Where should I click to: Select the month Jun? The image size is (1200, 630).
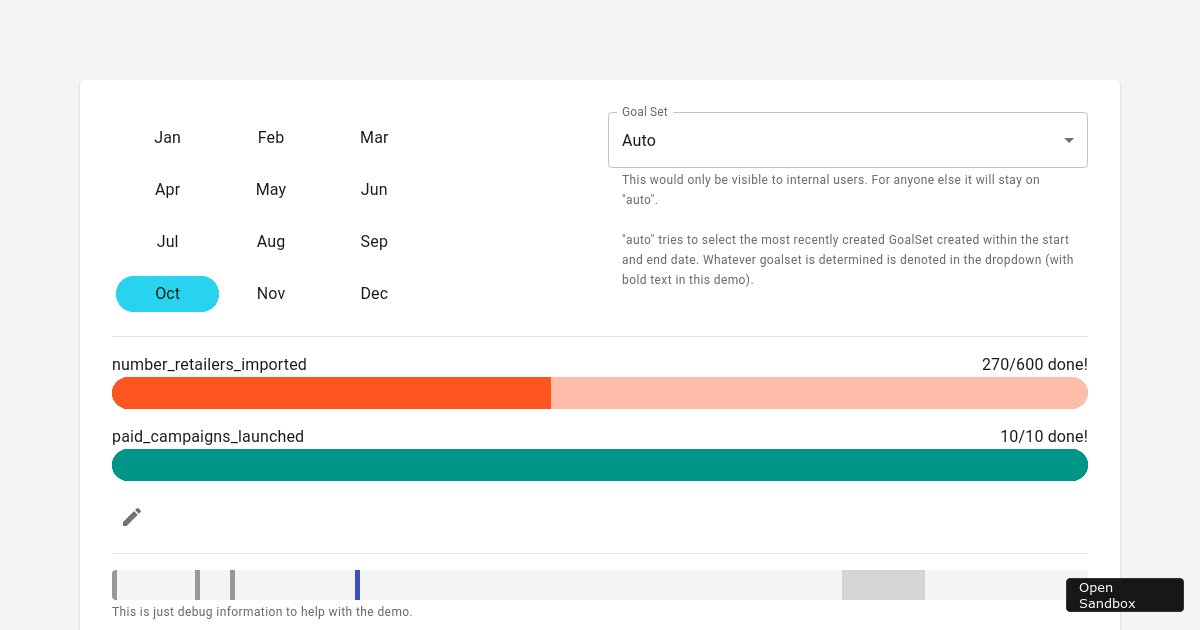(x=373, y=189)
